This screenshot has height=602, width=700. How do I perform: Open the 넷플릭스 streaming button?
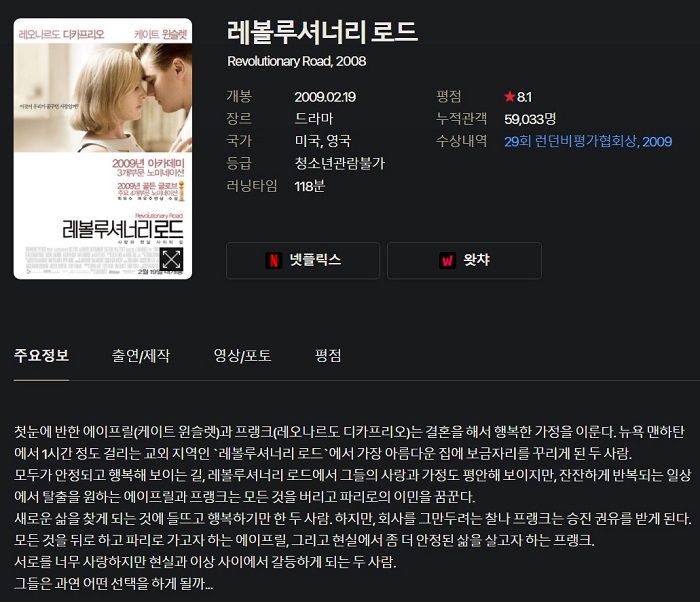coord(303,260)
